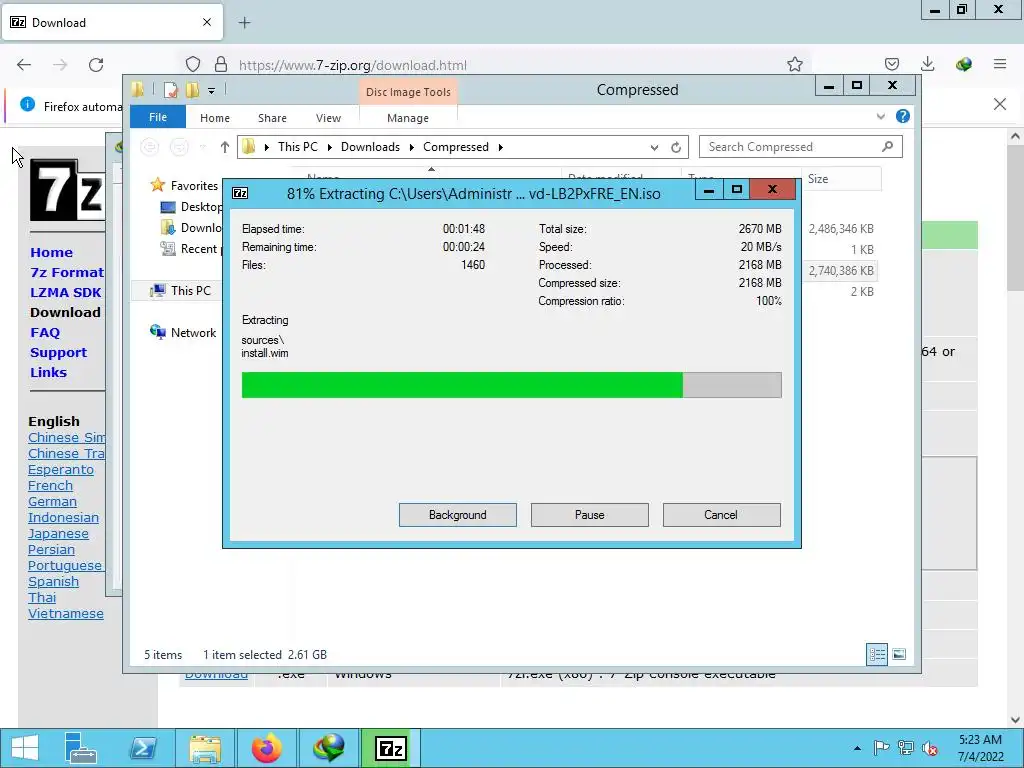
Task: Open the Windows Start button
Action: [24, 748]
